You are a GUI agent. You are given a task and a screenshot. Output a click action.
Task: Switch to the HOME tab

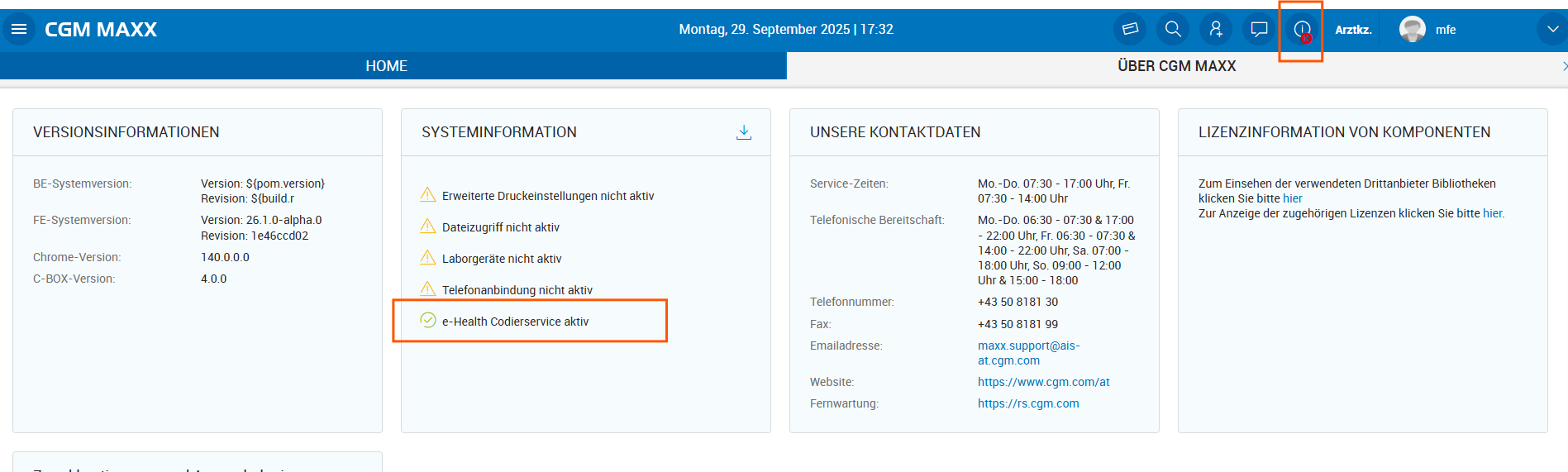click(x=386, y=66)
